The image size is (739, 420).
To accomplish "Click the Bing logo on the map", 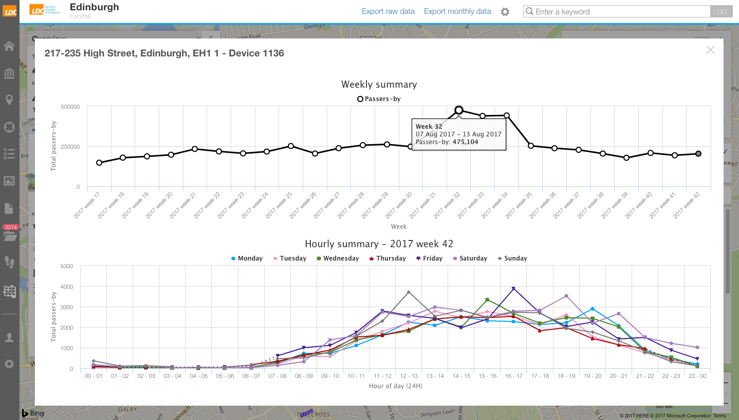I will tap(33, 413).
